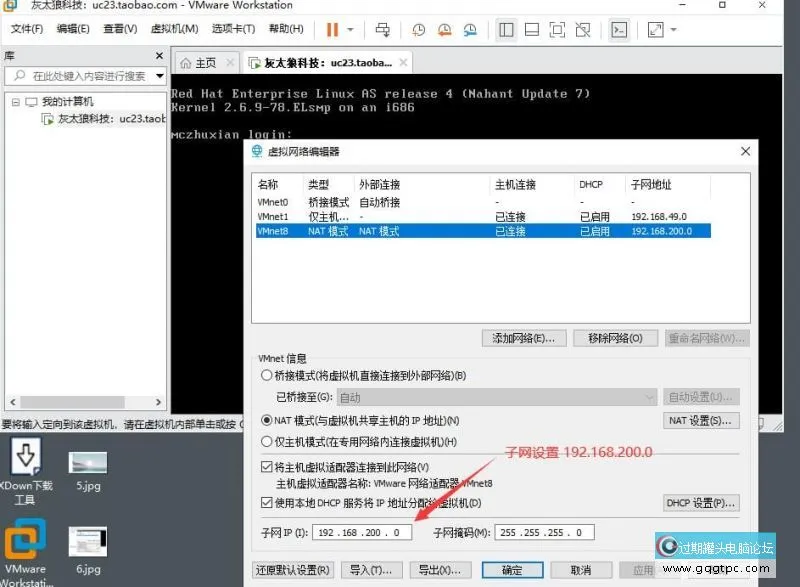Show or hide the library panel
The width and height of the screenshot is (800, 587).
click(505, 30)
